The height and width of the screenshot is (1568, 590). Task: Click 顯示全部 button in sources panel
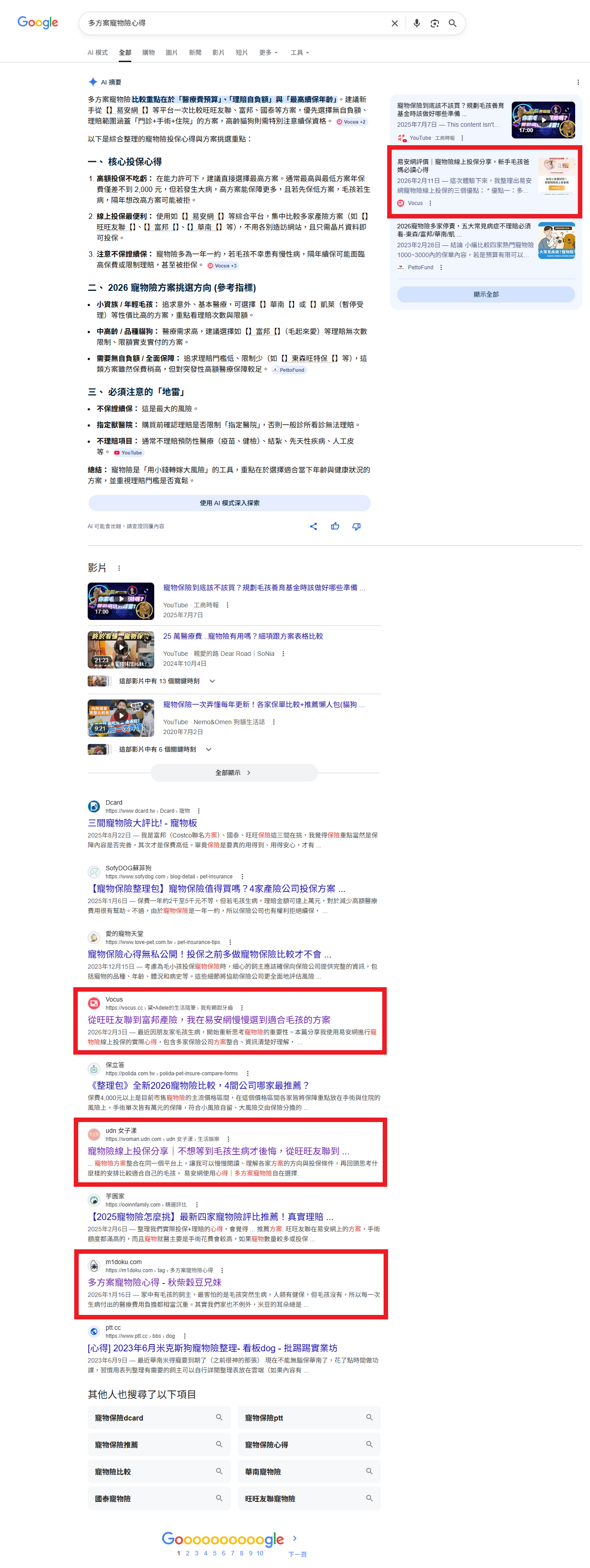click(485, 294)
